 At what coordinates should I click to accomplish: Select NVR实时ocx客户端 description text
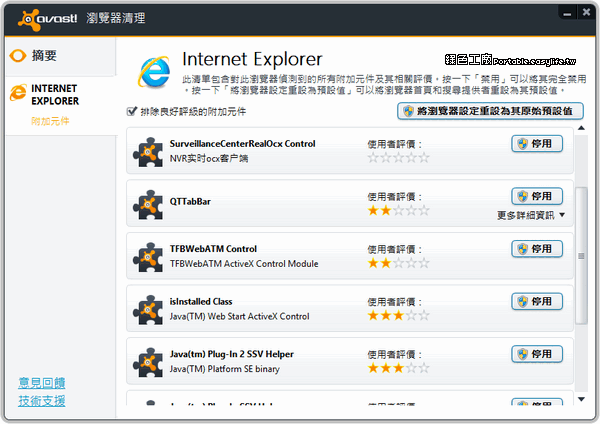209,158
